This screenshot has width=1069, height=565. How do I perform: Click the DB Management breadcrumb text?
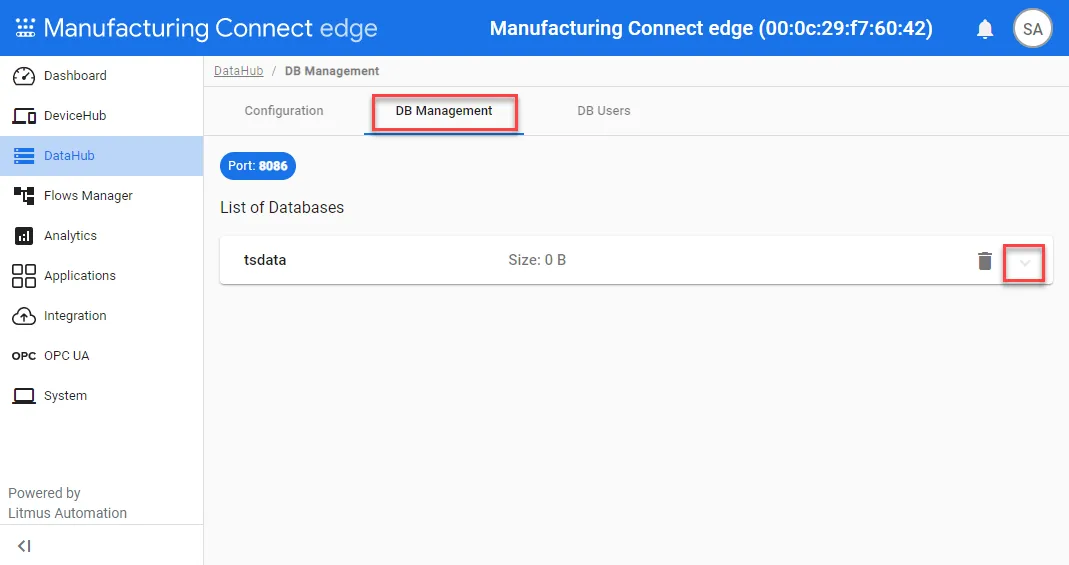(x=332, y=71)
